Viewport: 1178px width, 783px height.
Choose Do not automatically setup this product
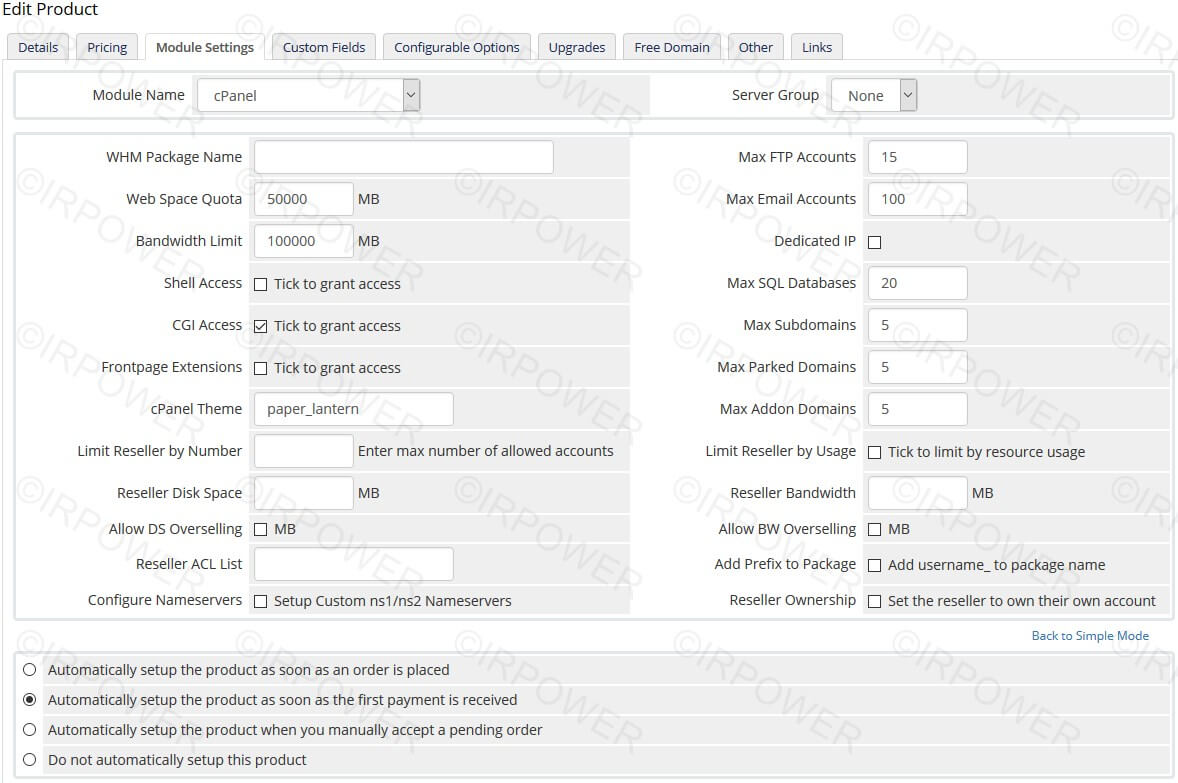[30, 760]
